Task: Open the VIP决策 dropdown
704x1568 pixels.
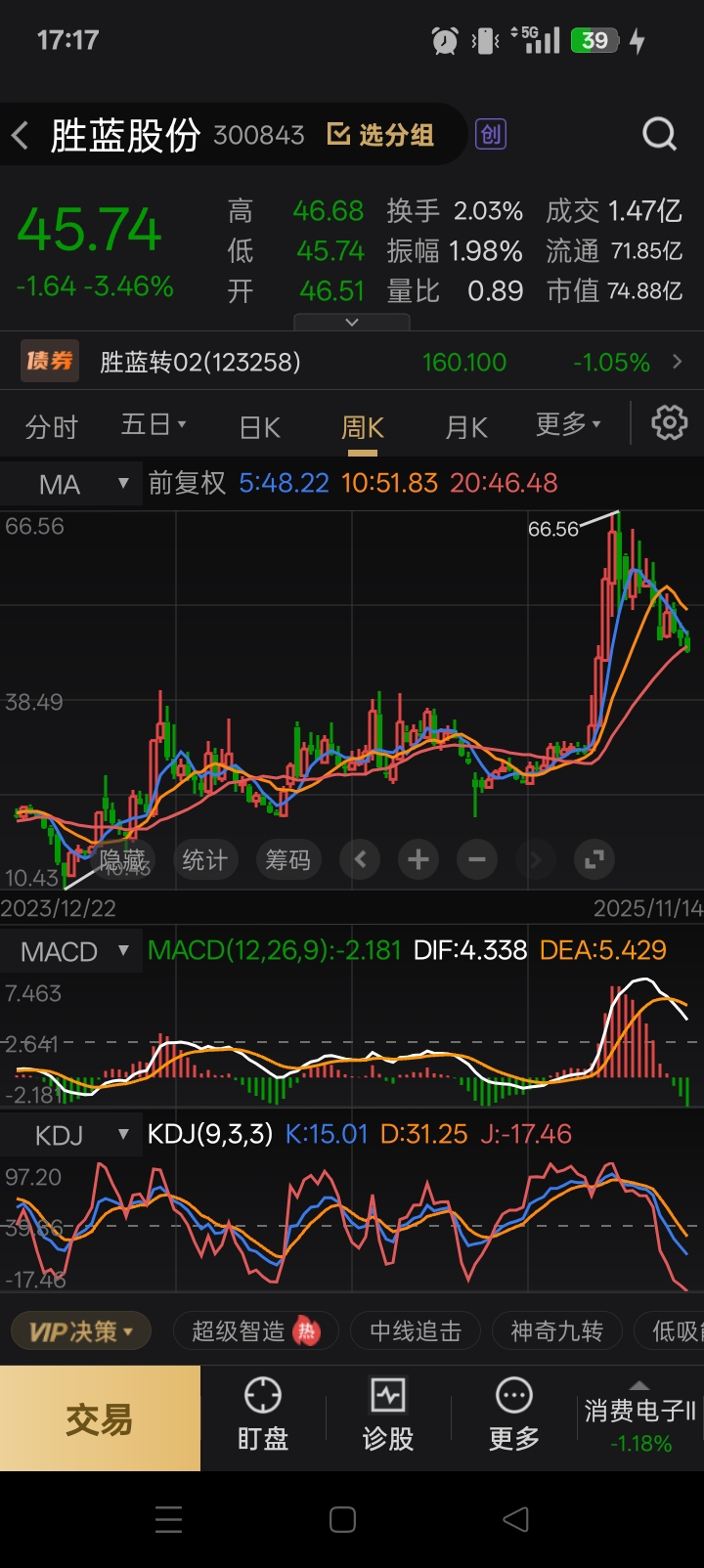Action: (81, 1331)
